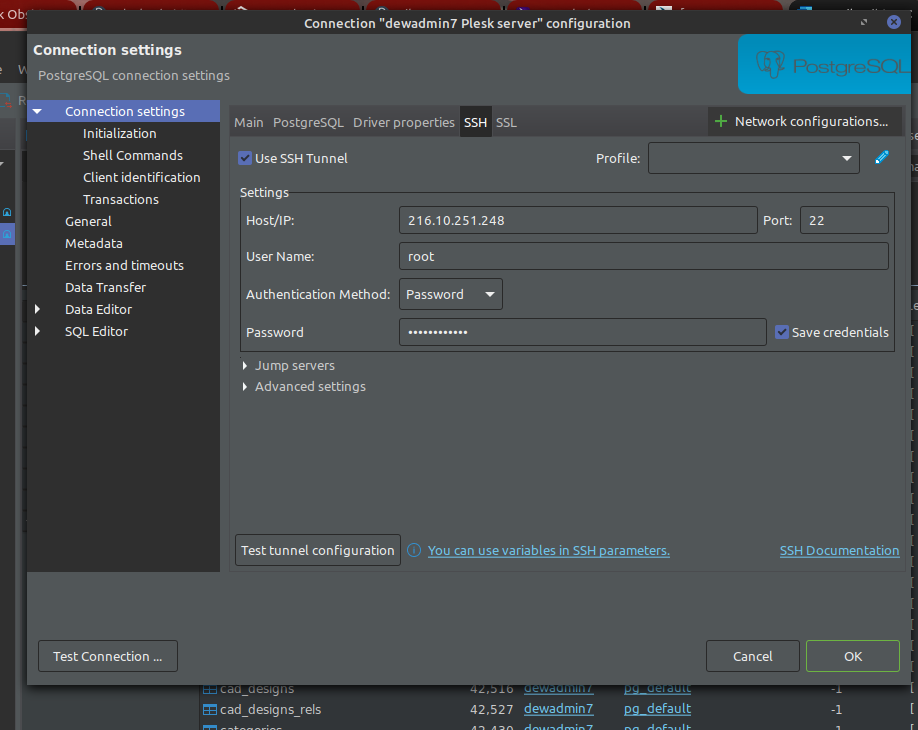Viewport: 918px width, 730px height.
Task: Click the pencil edit profile icon
Action: [x=881, y=157]
